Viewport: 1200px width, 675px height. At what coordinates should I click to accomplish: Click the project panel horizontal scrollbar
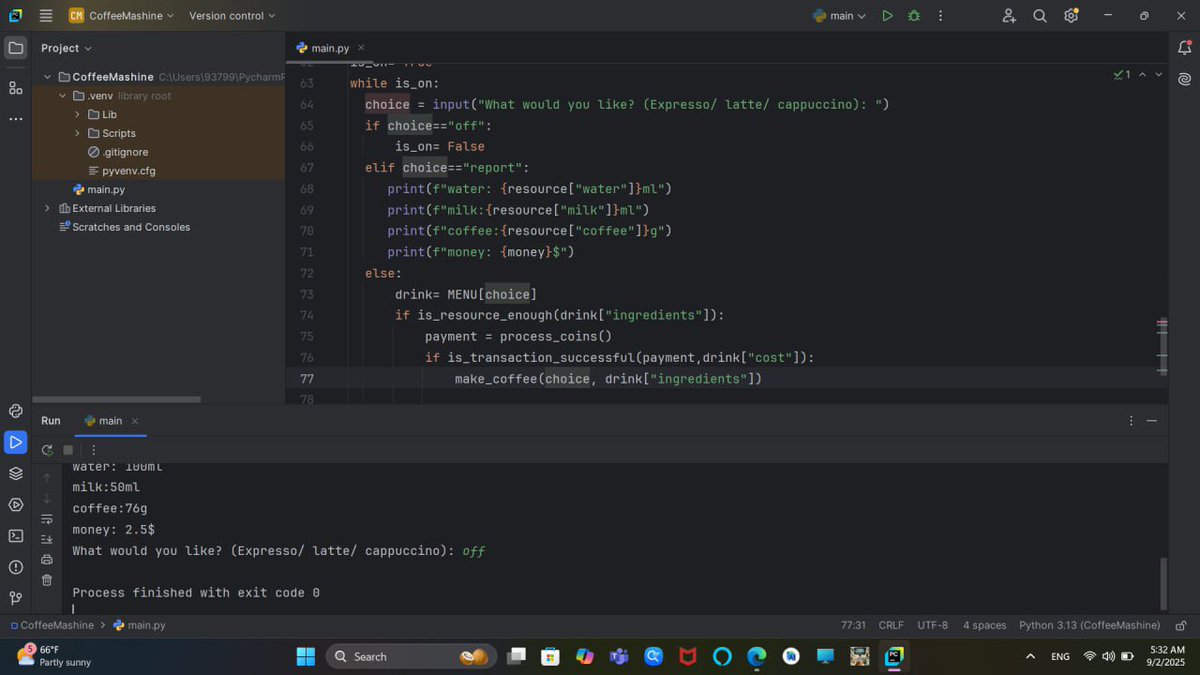116,400
